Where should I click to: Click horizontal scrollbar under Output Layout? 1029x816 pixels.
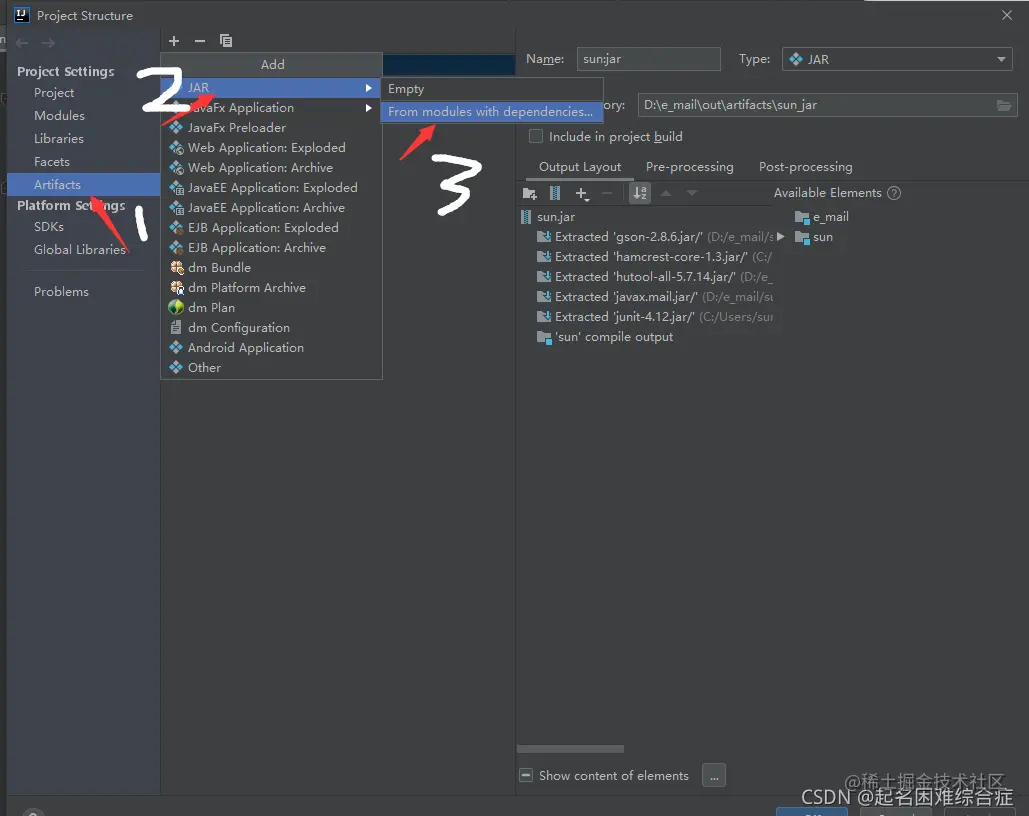(x=570, y=749)
